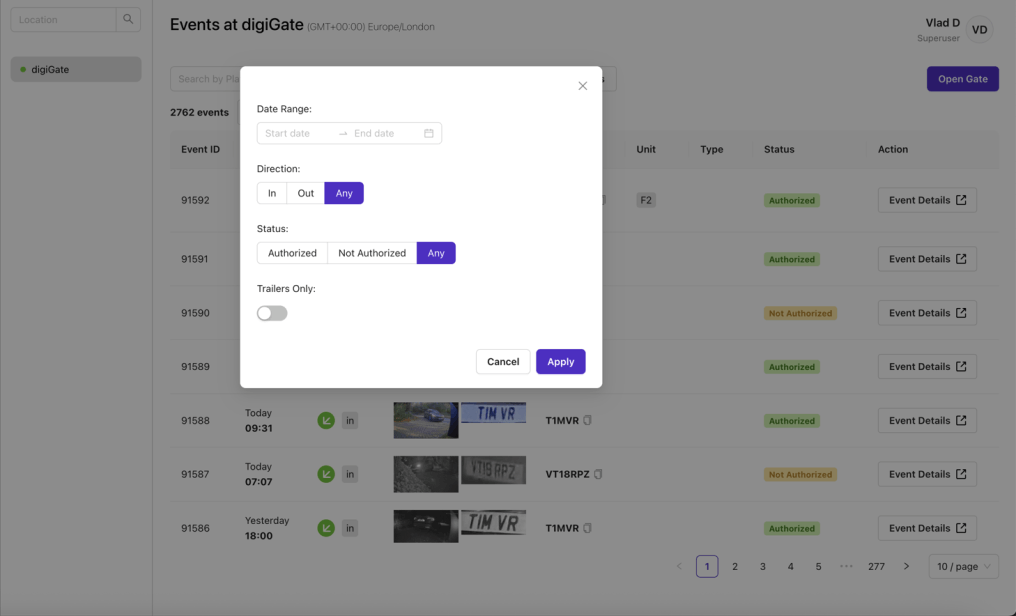Select 'In' direction option

(272, 193)
